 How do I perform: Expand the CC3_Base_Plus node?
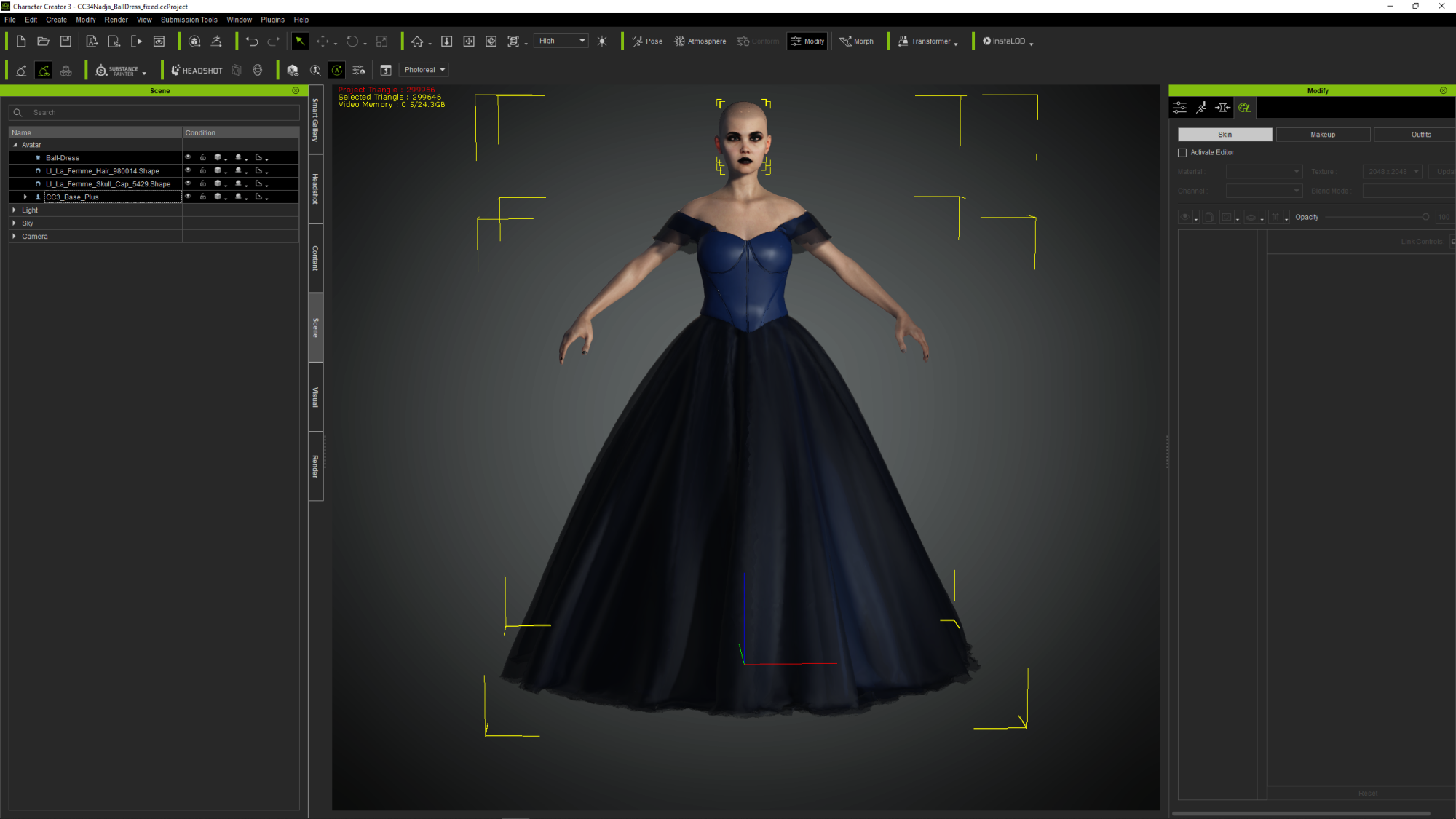[25, 197]
